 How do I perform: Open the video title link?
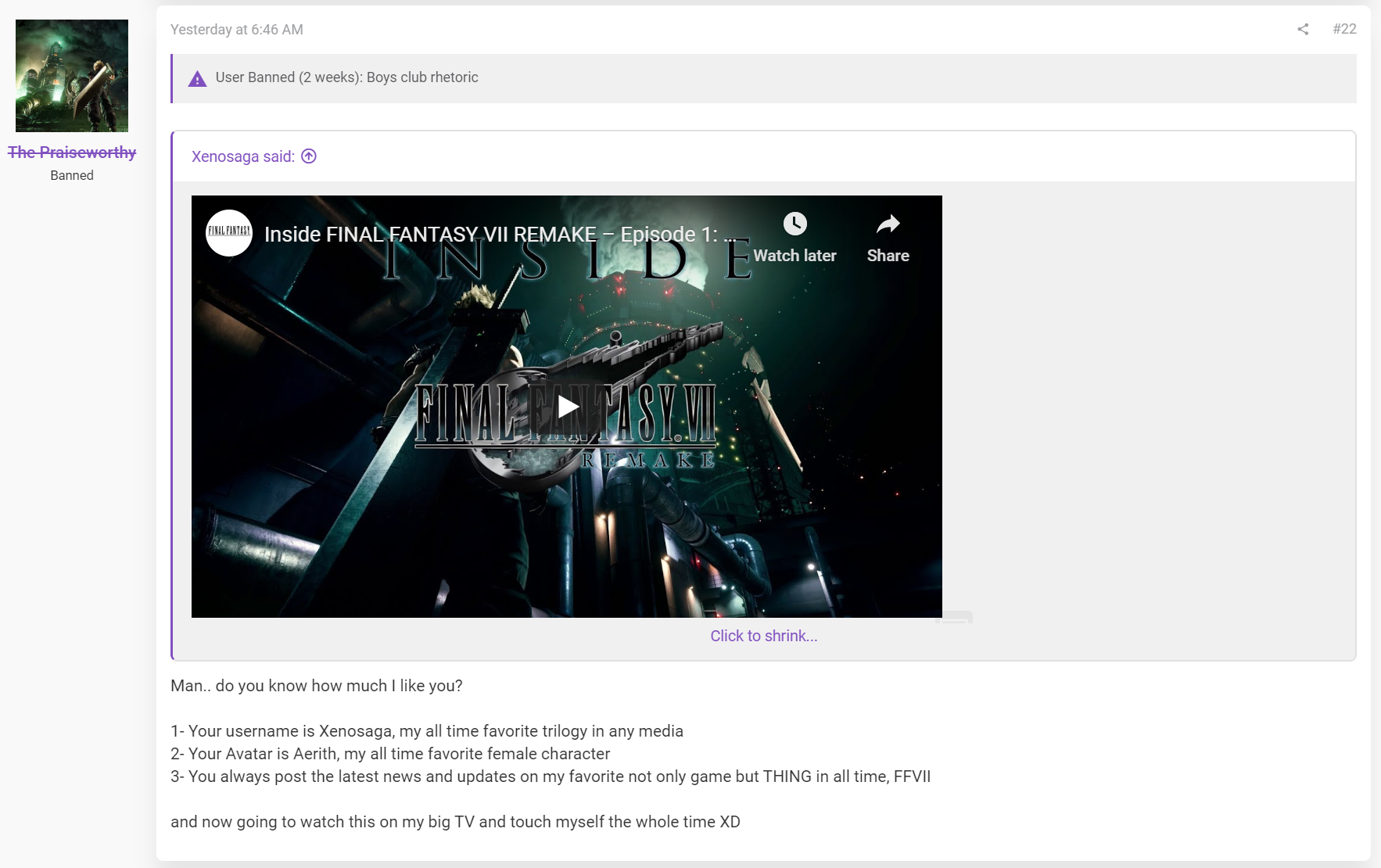coord(500,234)
